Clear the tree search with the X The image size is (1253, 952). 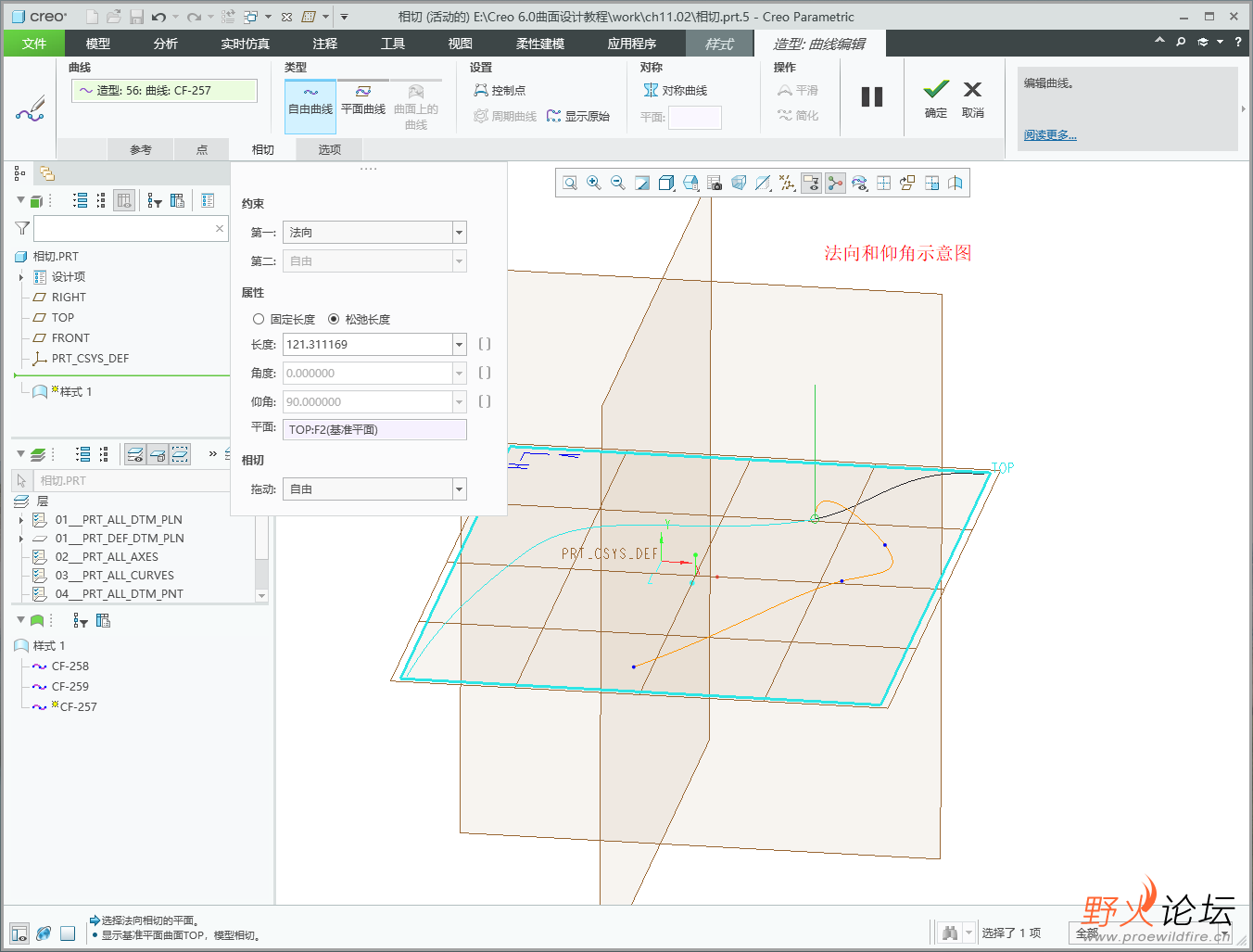click(x=220, y=228)
